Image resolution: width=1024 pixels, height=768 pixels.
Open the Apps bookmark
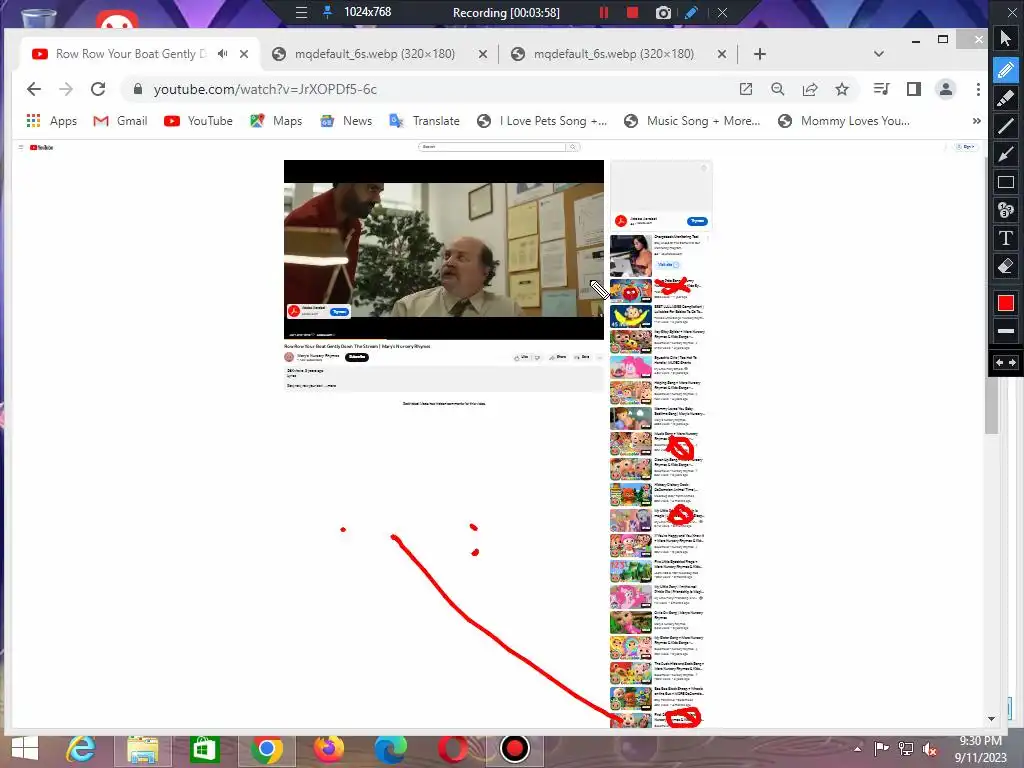(x=52, y=121)
